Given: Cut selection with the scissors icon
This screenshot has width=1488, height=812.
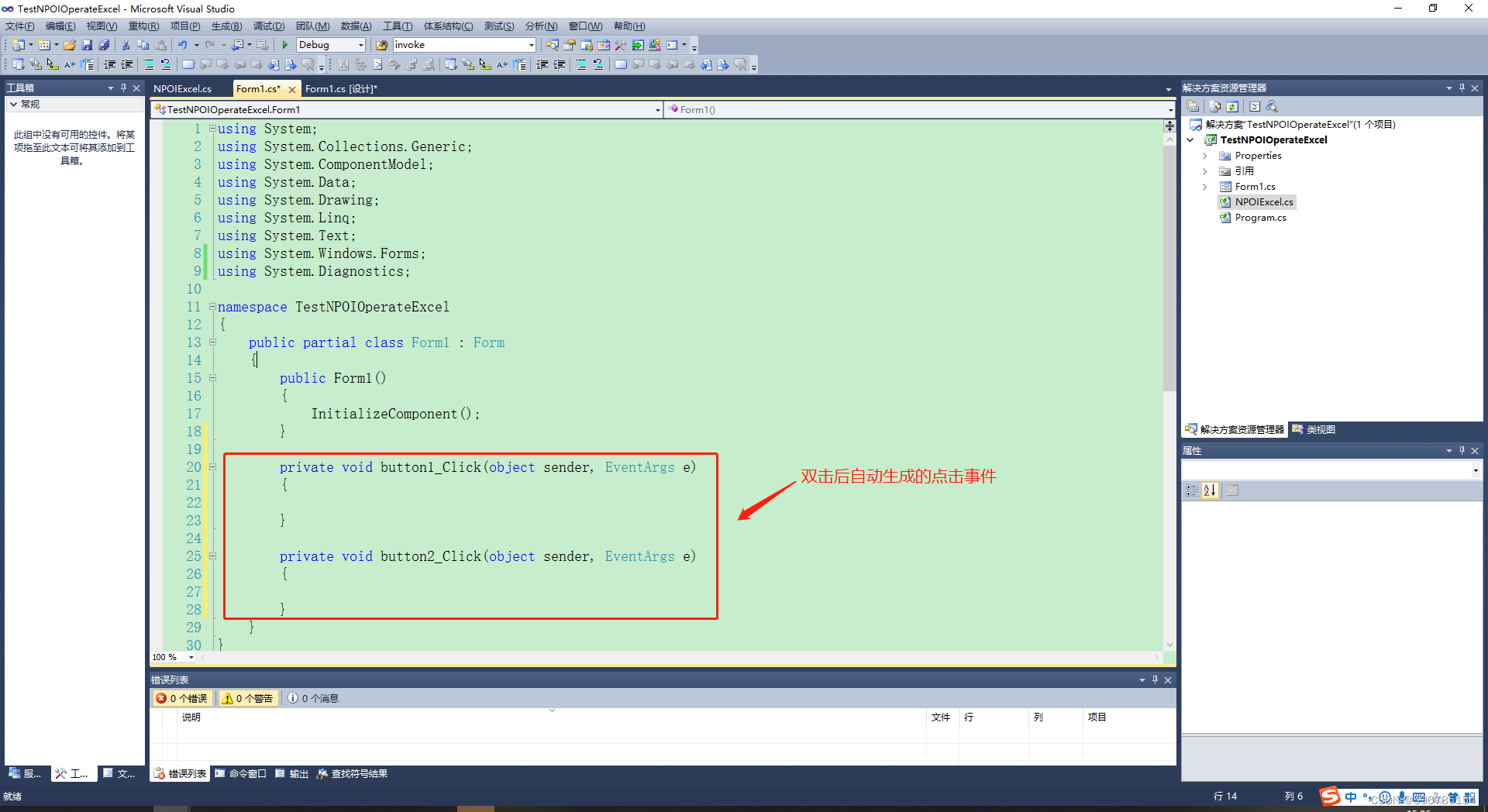Looking at the screenshot, I should (x=126, y=45).
